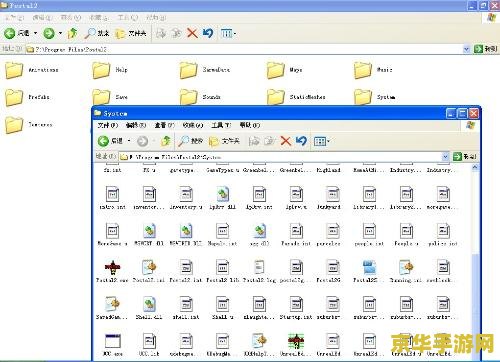Toggle Folders button in Postal2 window toolbar
This screenshot has height=362, width=500.
coord(131,33)
